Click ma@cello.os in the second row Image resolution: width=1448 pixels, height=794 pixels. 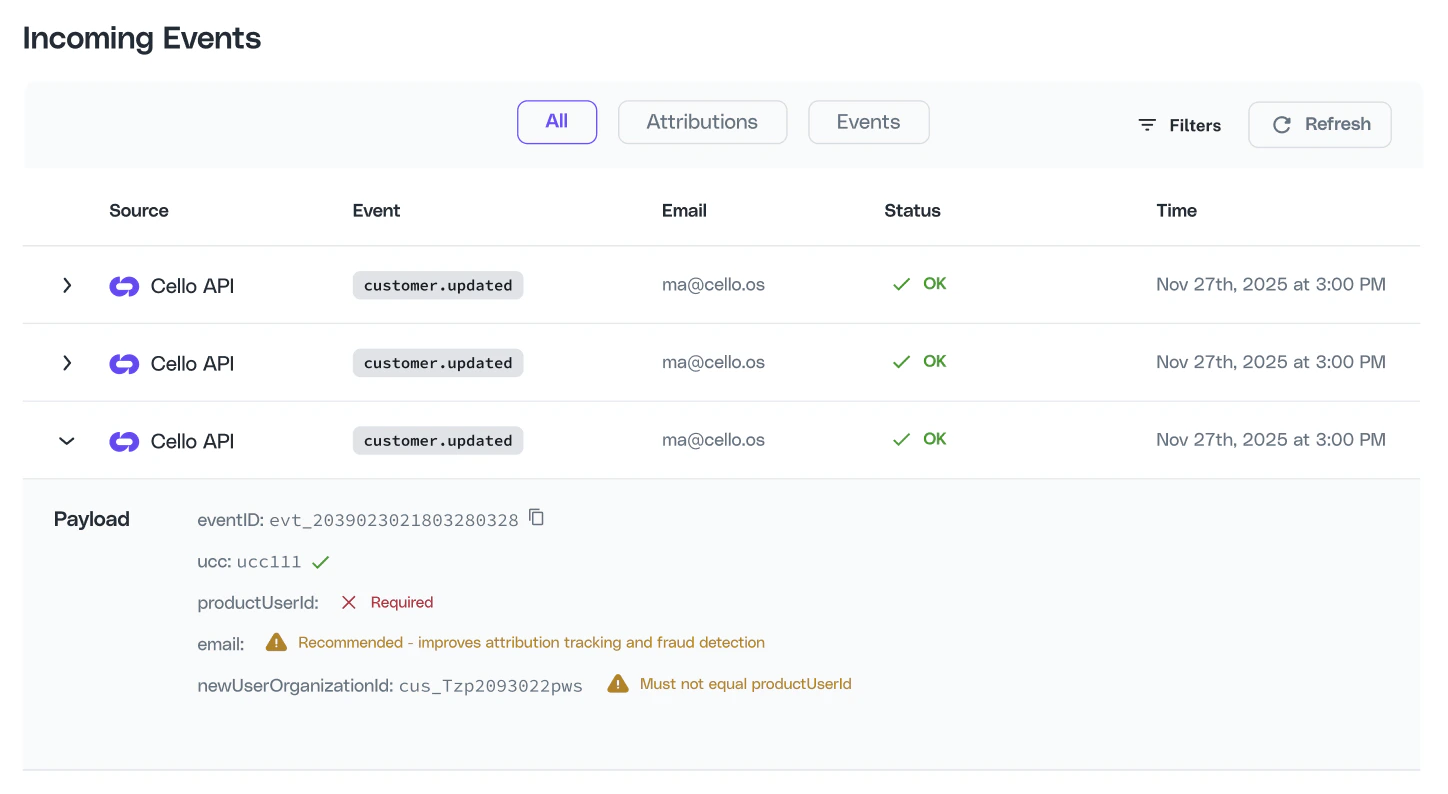click(713, 362)
